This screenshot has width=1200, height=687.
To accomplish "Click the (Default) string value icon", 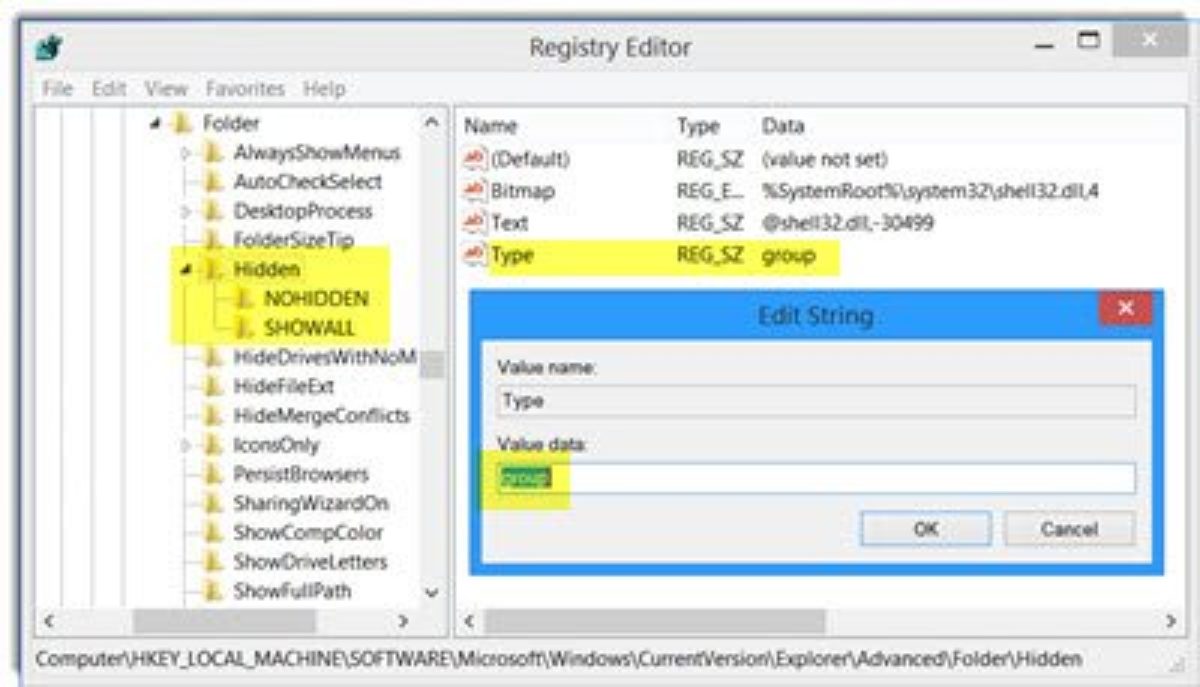I will pyautogui.click(x=475, y=159).
